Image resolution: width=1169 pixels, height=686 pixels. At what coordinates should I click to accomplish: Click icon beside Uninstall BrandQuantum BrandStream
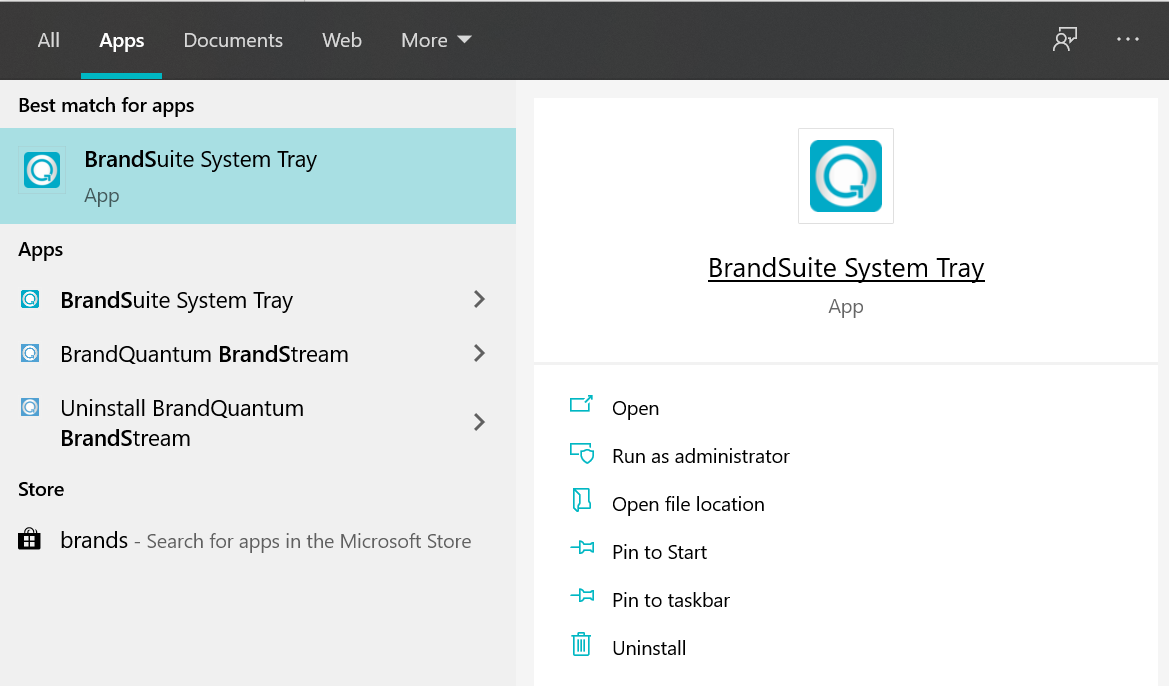30,407
